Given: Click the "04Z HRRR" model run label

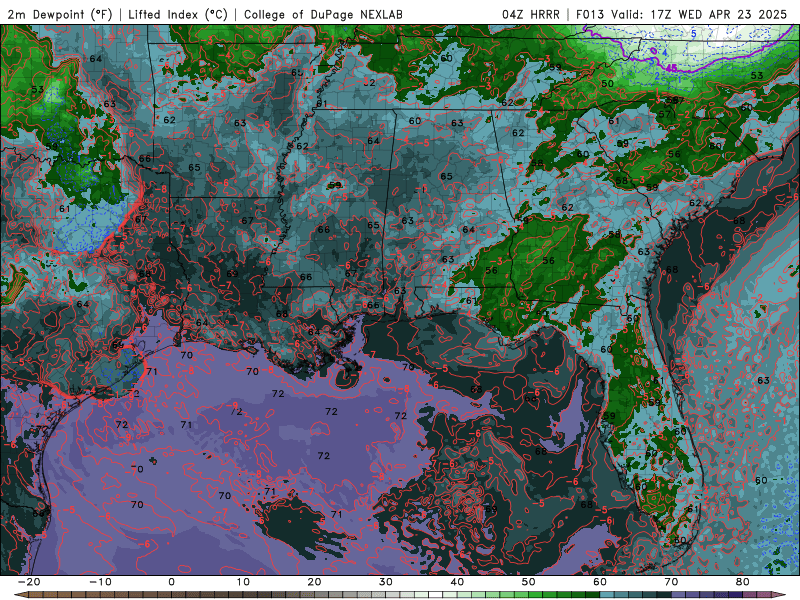Looking at the screenshot, I should point(531,14).
